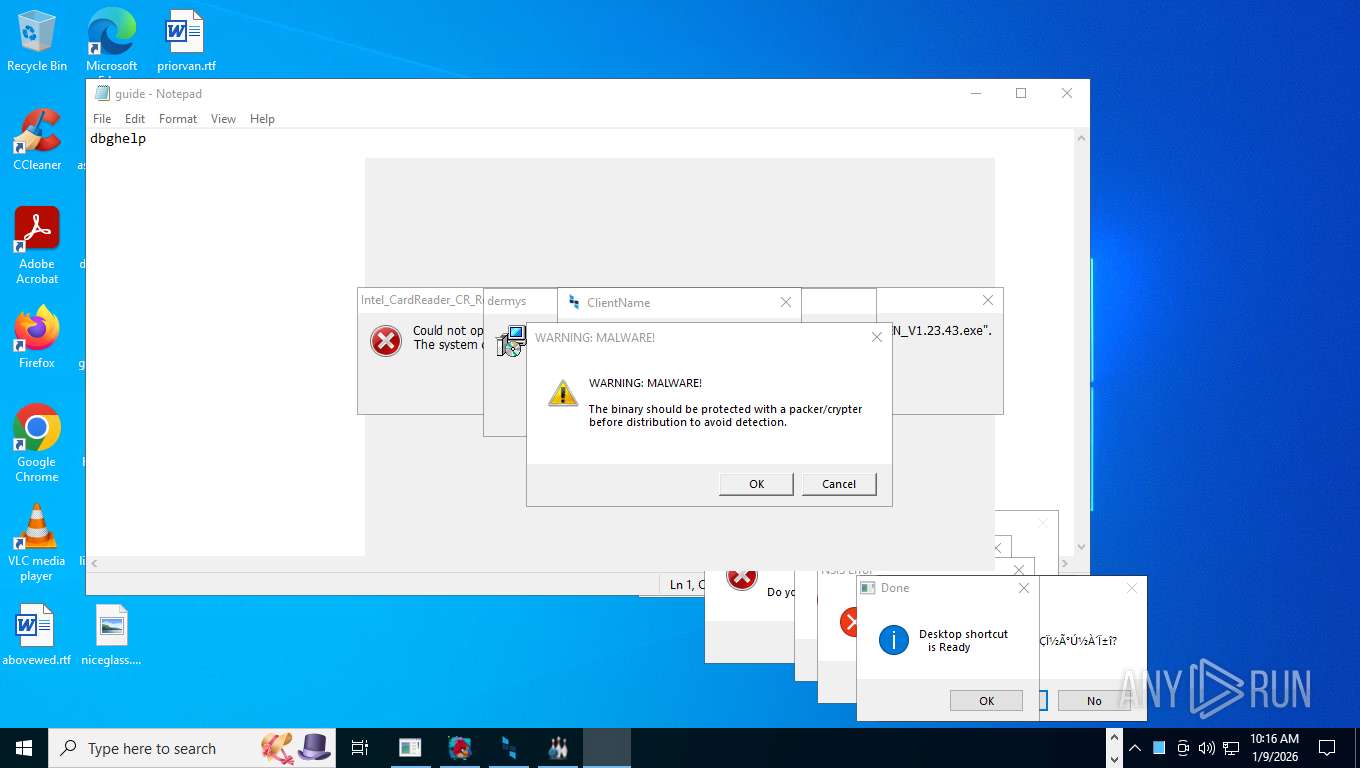The height and width of the screenshot is (768, 1360).
Task: Click the Notepad vertical scrollbar up arrow
Action: click(x=1080, y=139)
